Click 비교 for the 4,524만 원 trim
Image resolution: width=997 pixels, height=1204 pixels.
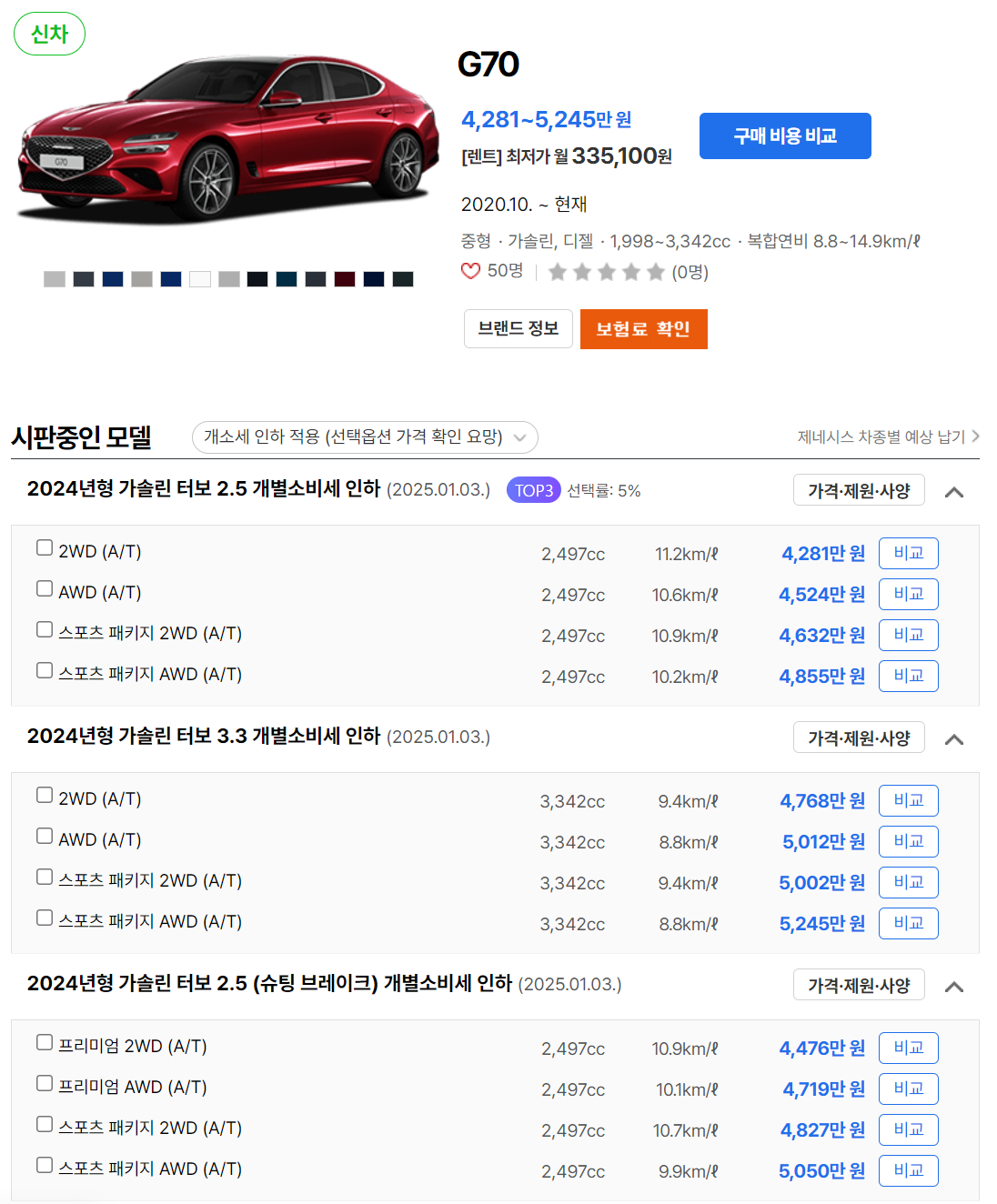pyautogui.click(x=909, y=594)
